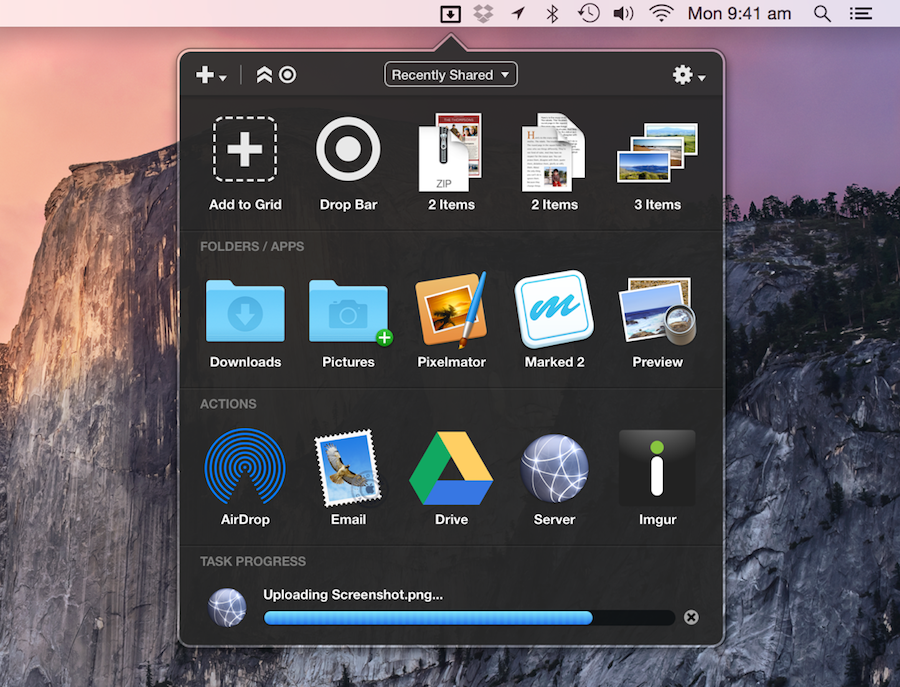Select the Server globe action
Viewport: 900px width, 687px height.
pyautogui.click(x=554, y=468)
